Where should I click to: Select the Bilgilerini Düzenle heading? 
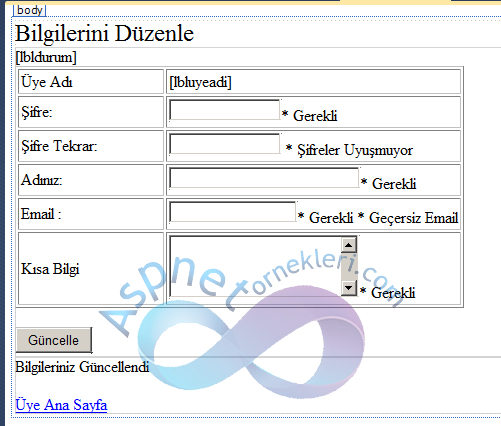(104, 33)
